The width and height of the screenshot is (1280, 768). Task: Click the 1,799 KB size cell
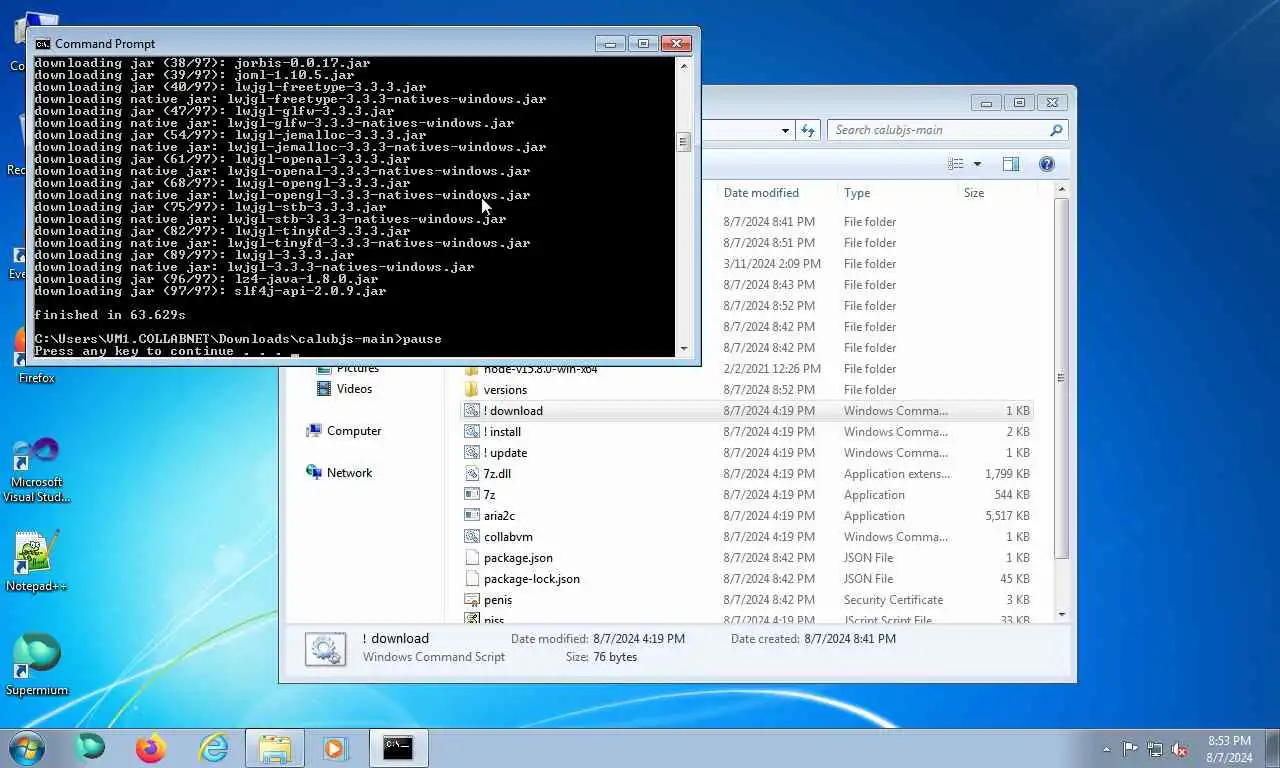1007,474
